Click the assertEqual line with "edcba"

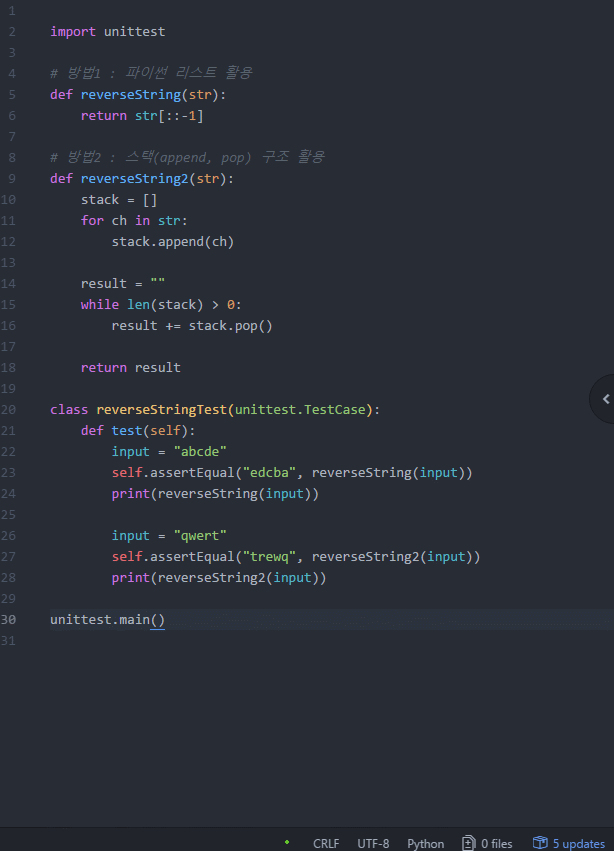point(292,473)
